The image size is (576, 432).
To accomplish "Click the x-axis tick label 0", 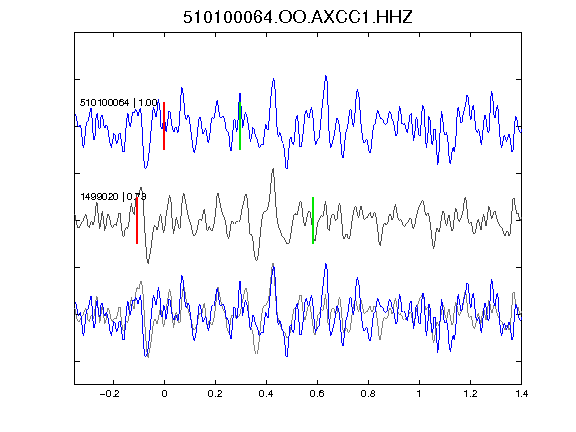I will [x=164, y=394].
